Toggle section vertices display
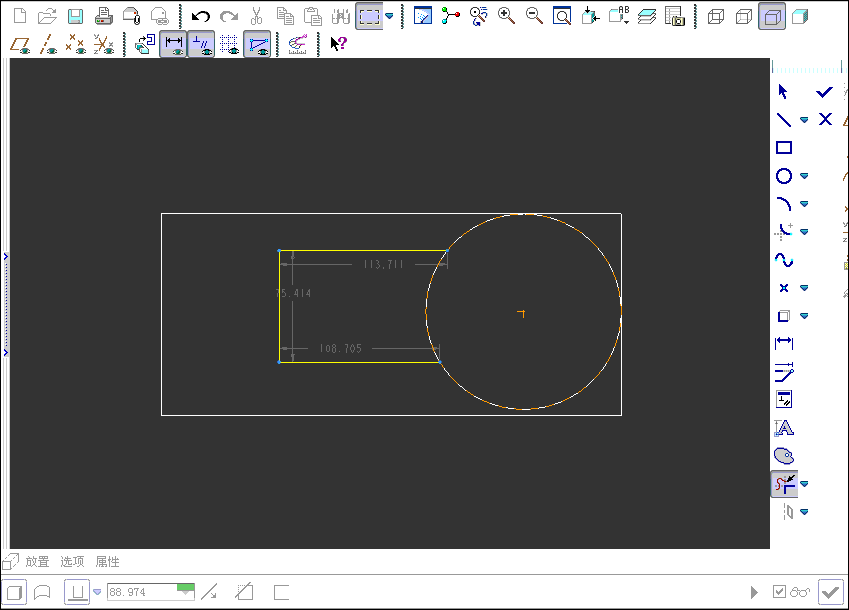This screenshot has height=610, width=849. [x=257, y=44]
